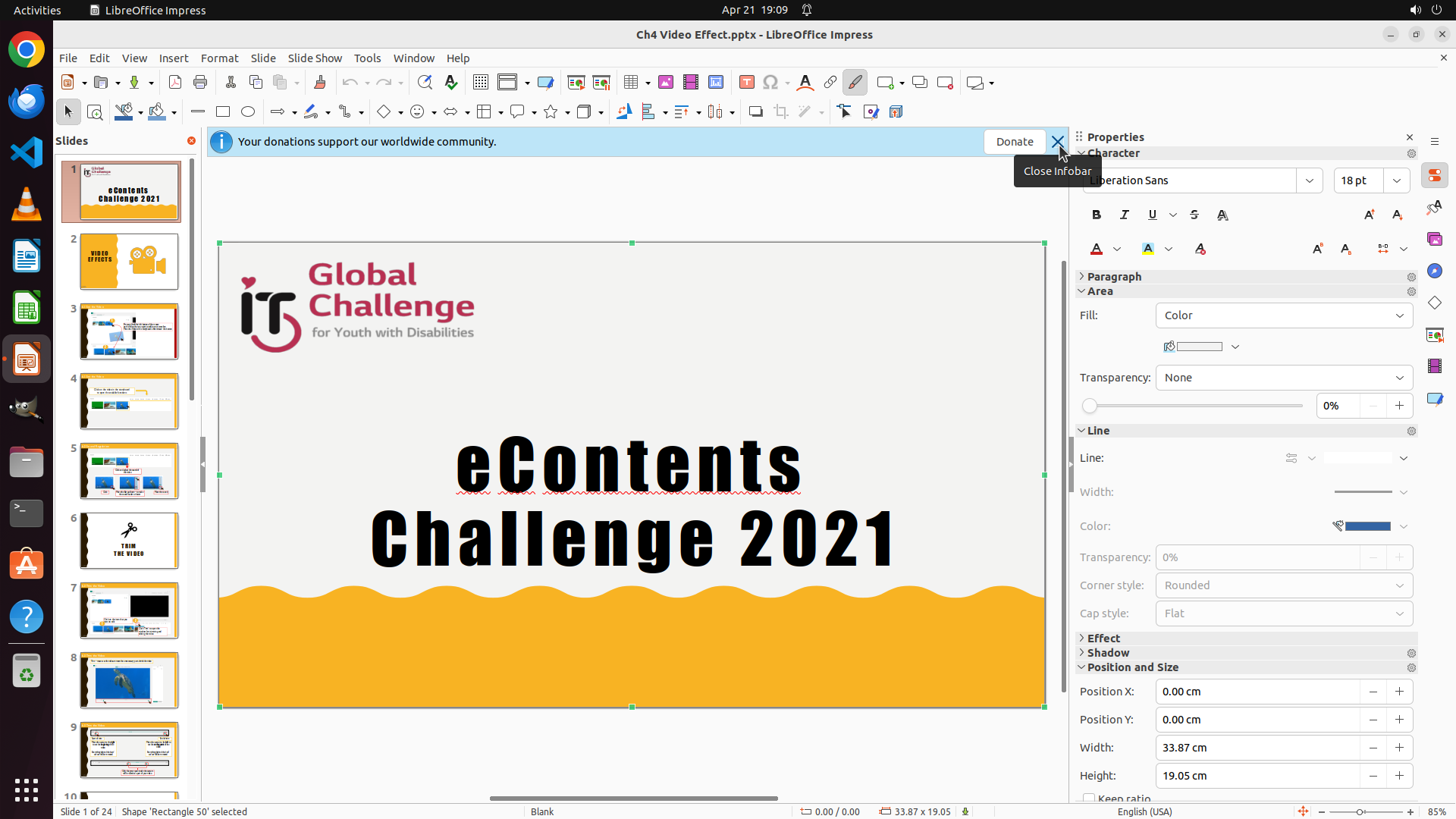Toggle Italic in the Character panel

(1125, 215)
